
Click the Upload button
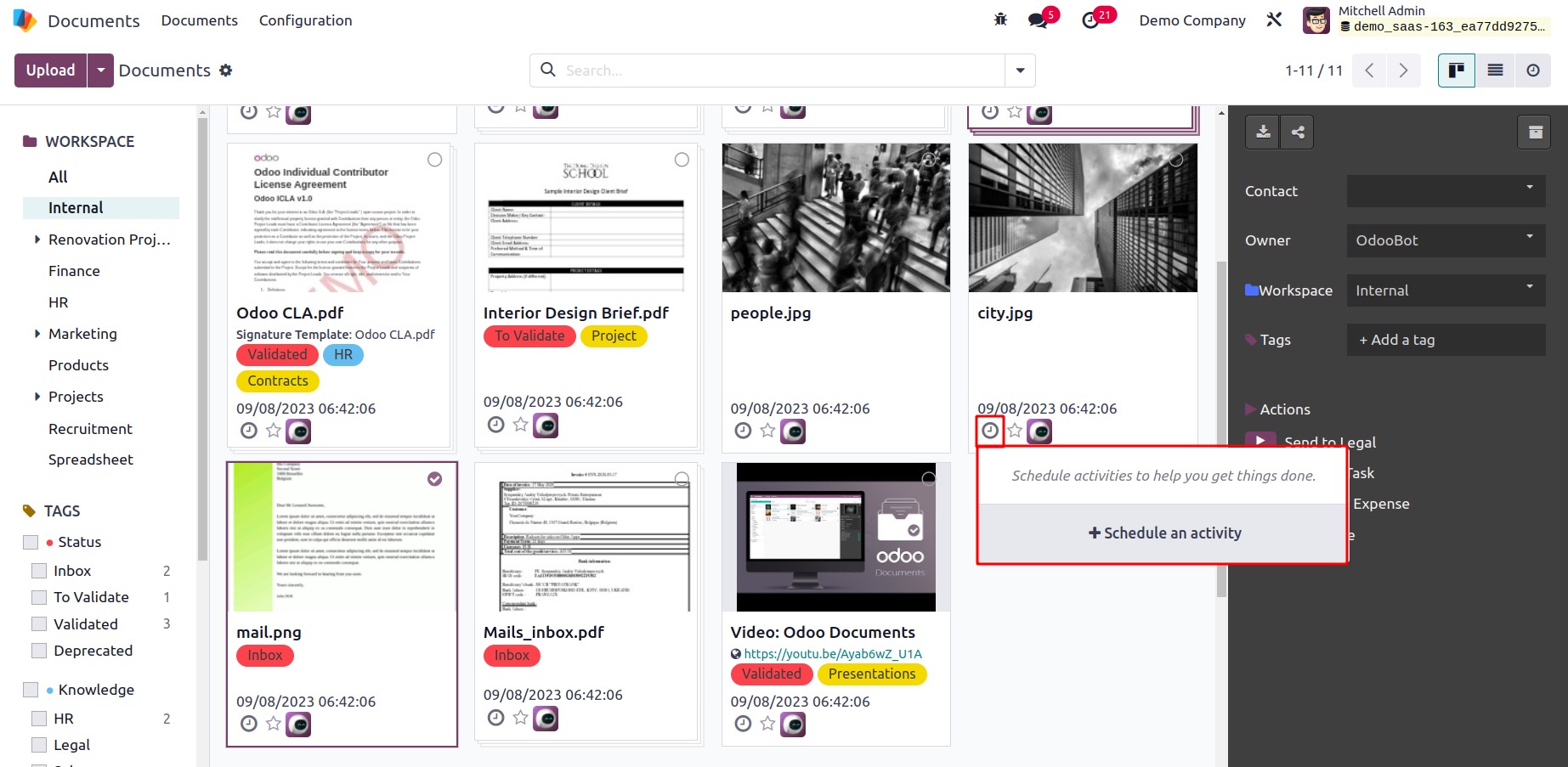point(50,70)
